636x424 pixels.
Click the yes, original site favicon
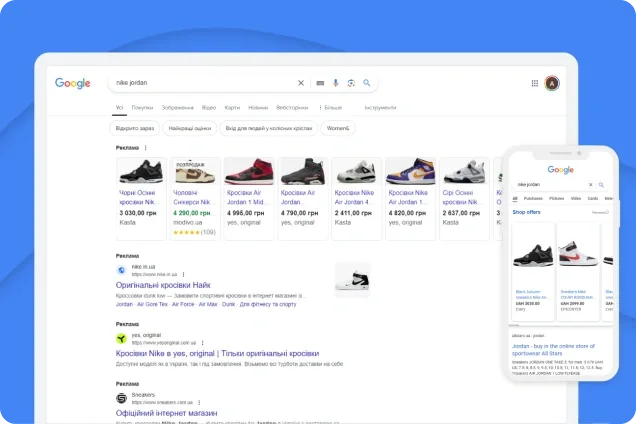click(121, 339)
